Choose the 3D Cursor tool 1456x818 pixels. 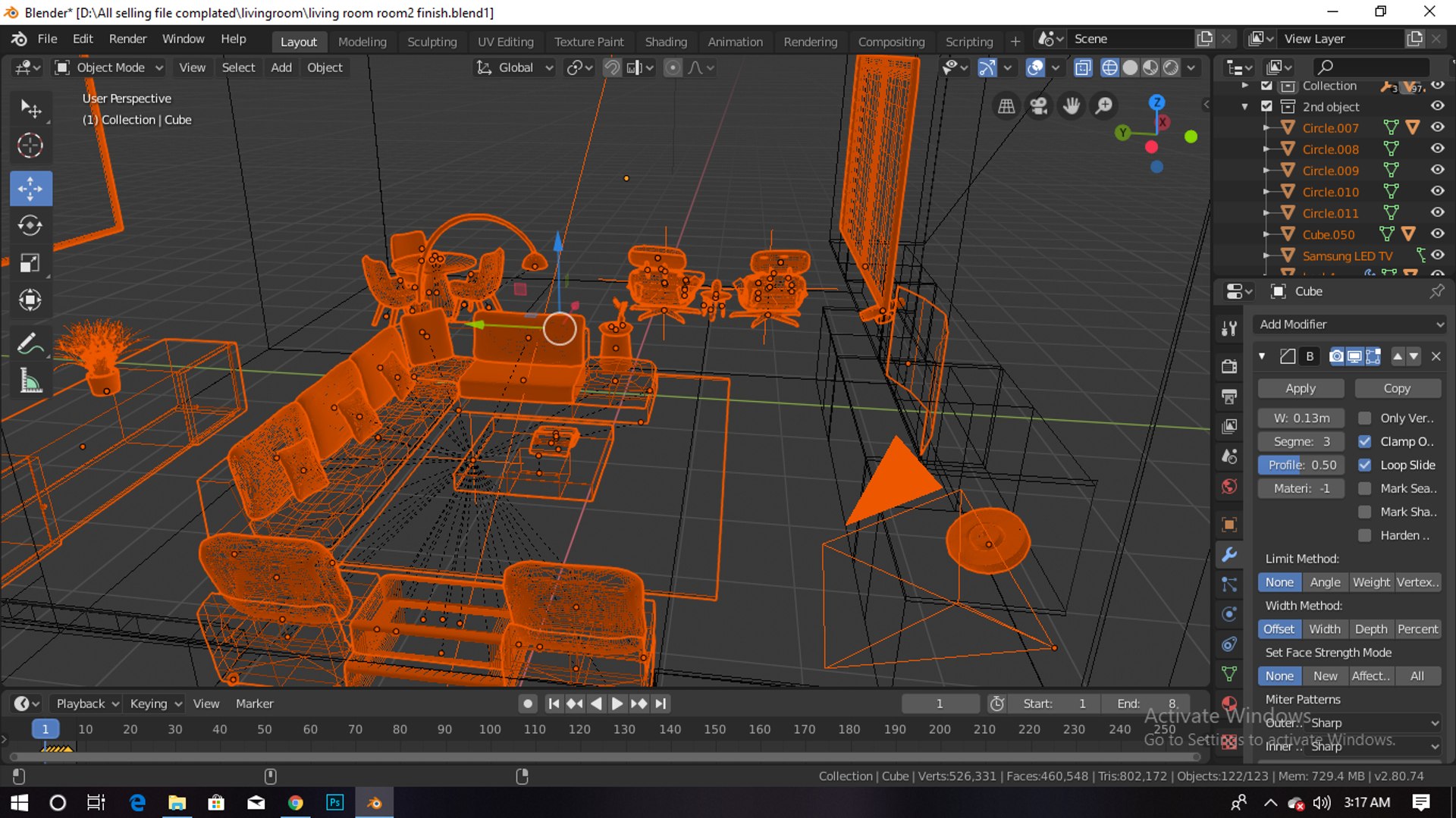pyautogui.click(x=30, y=146)
